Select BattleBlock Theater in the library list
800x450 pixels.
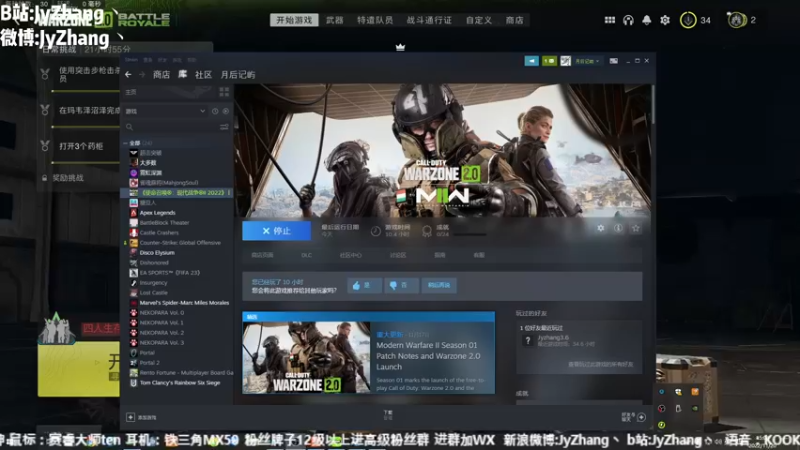(x=164, y=222)
